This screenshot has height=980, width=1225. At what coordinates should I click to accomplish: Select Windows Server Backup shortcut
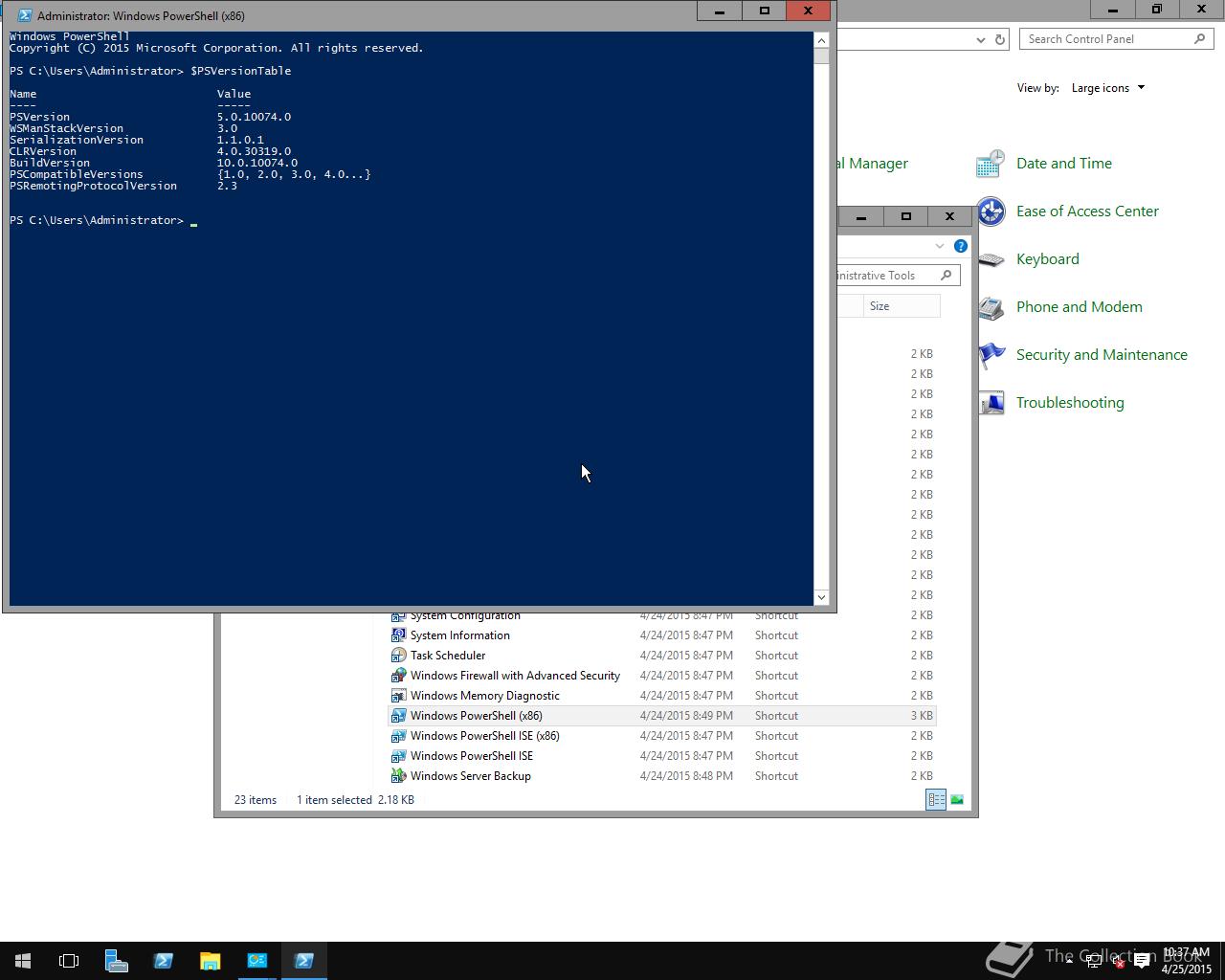click(x=470, y=776)
